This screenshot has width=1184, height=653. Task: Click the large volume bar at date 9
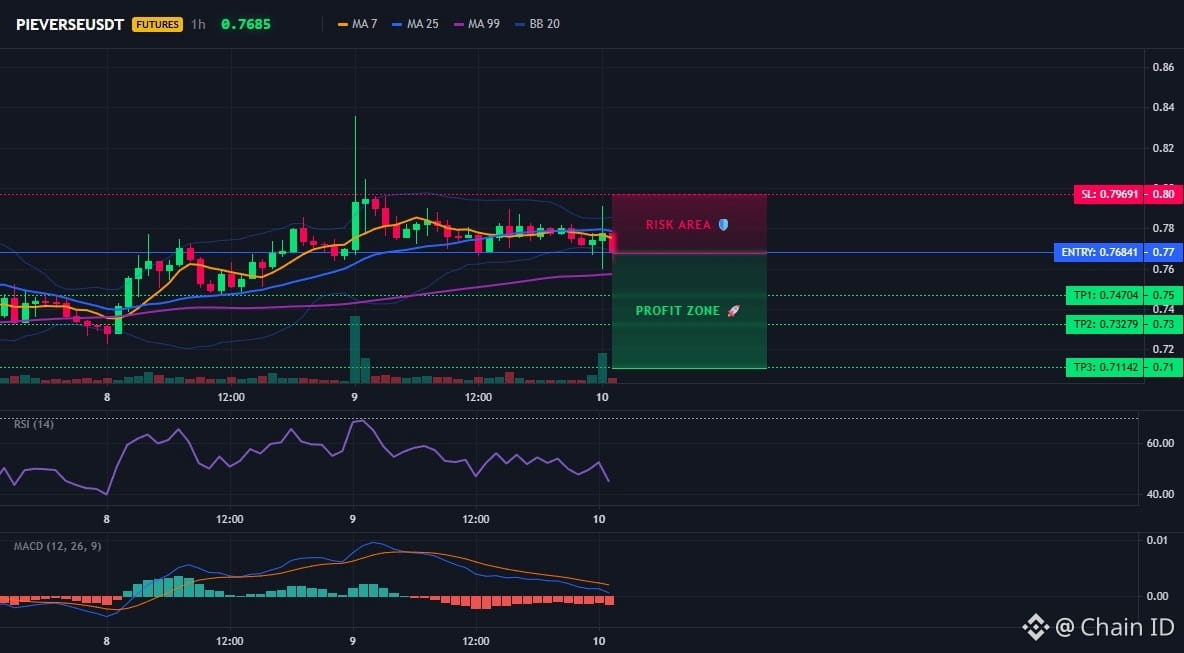(355, 350)
